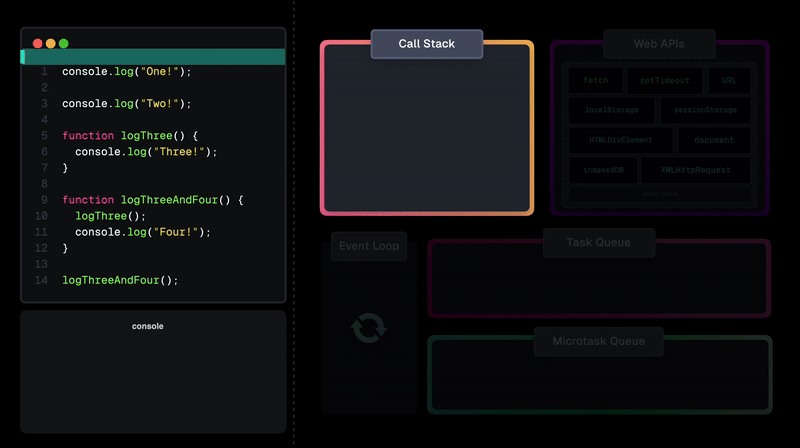This screenshot has width=800, height=448.
Task: Select the Call Stack label
Action: (427, 44)
